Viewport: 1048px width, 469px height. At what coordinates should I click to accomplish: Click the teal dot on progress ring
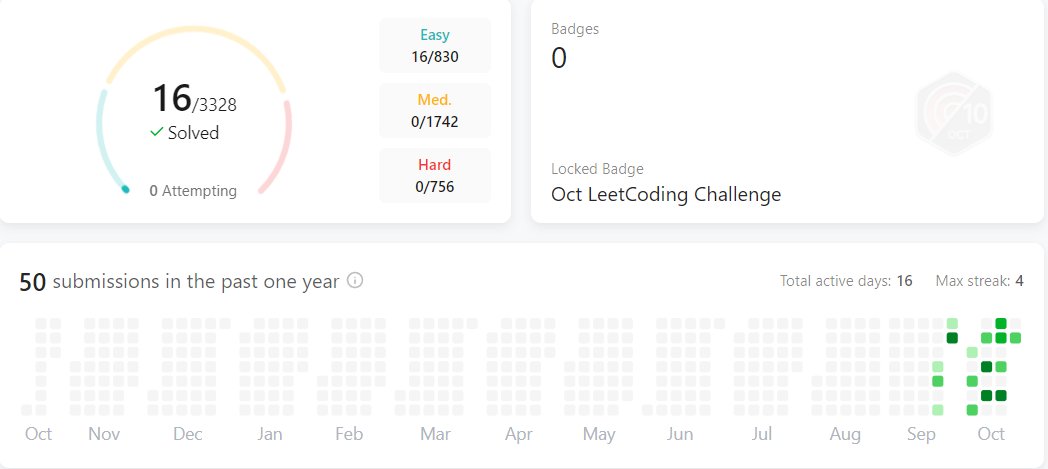click(x=125, y=189)
